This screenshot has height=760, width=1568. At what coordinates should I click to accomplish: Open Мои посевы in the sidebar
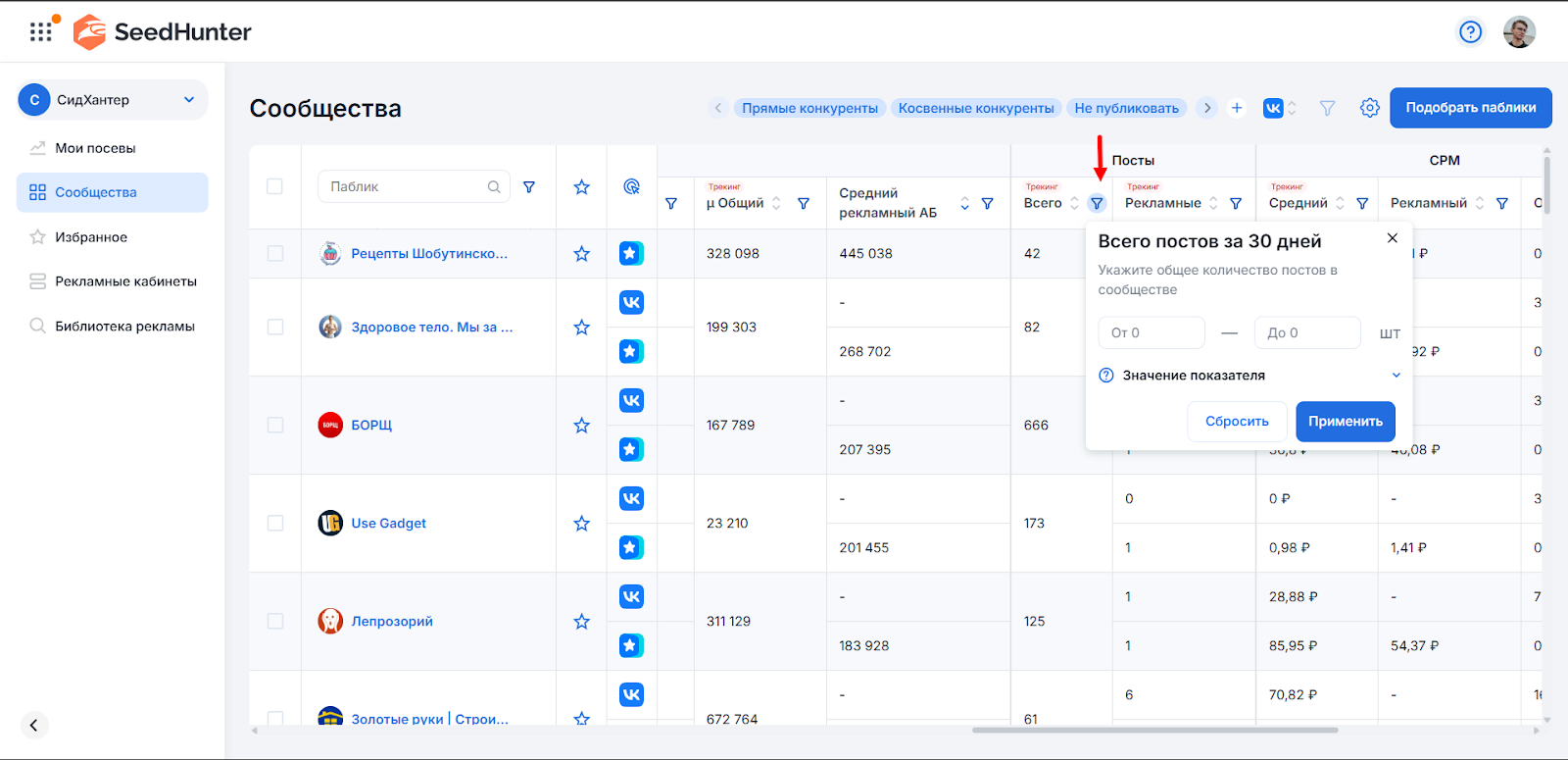pos(95,148)
